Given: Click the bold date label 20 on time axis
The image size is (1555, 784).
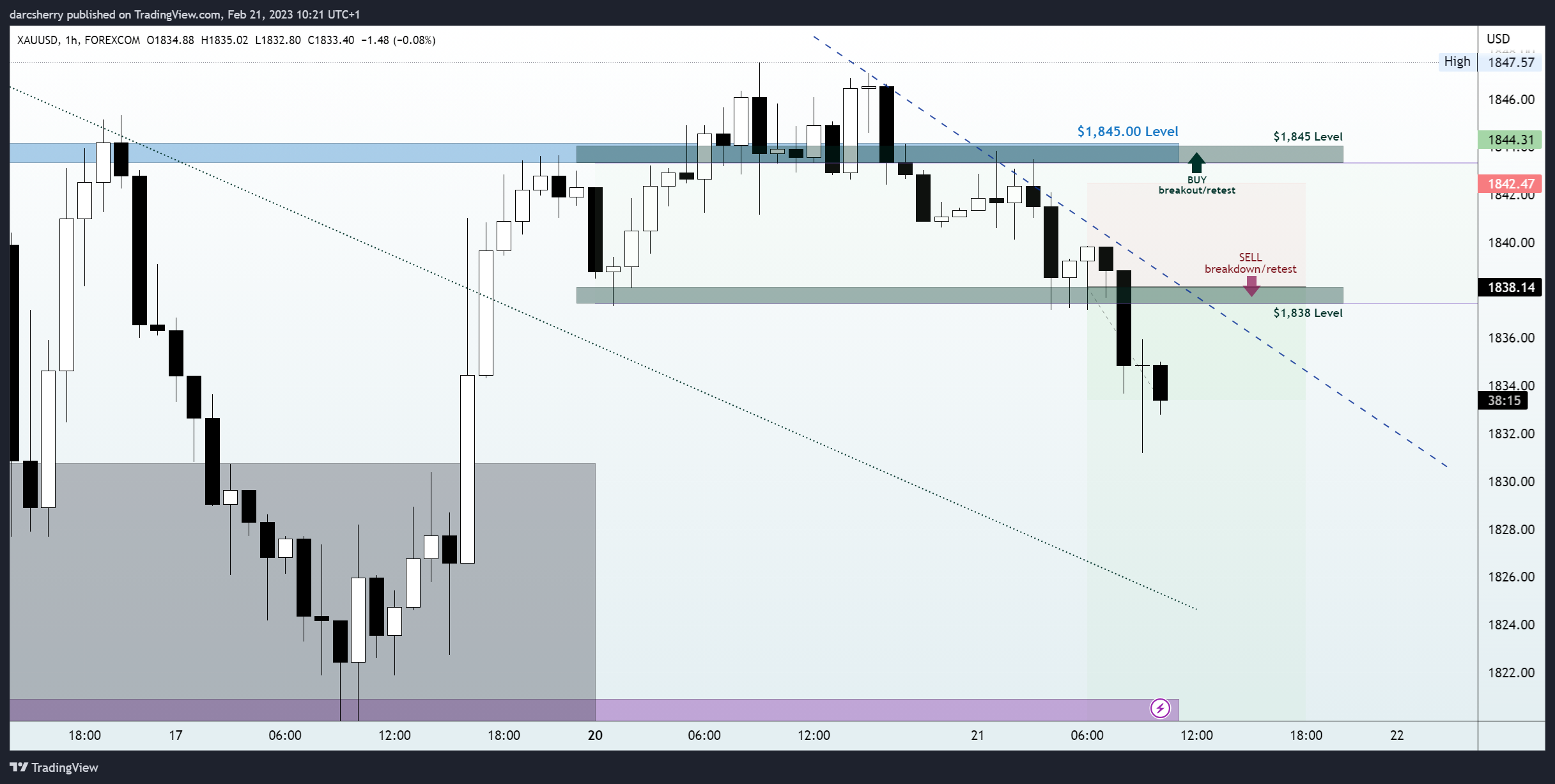Looking at the screenshot, I should (595, 735).
